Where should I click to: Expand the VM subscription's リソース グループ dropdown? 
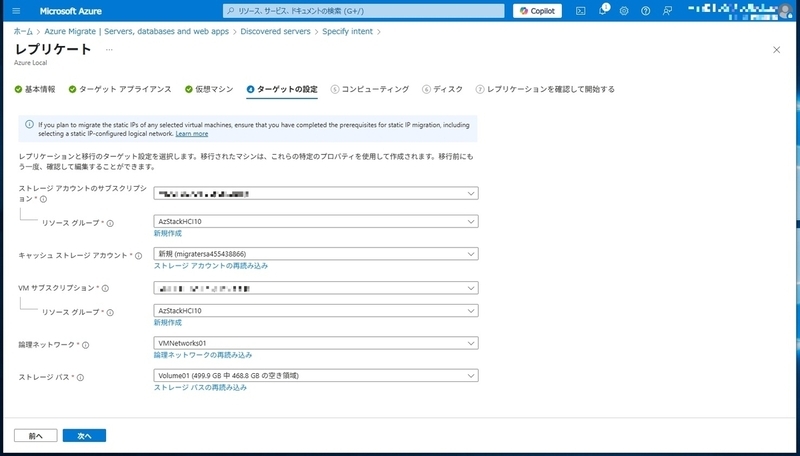pos(316,311)
